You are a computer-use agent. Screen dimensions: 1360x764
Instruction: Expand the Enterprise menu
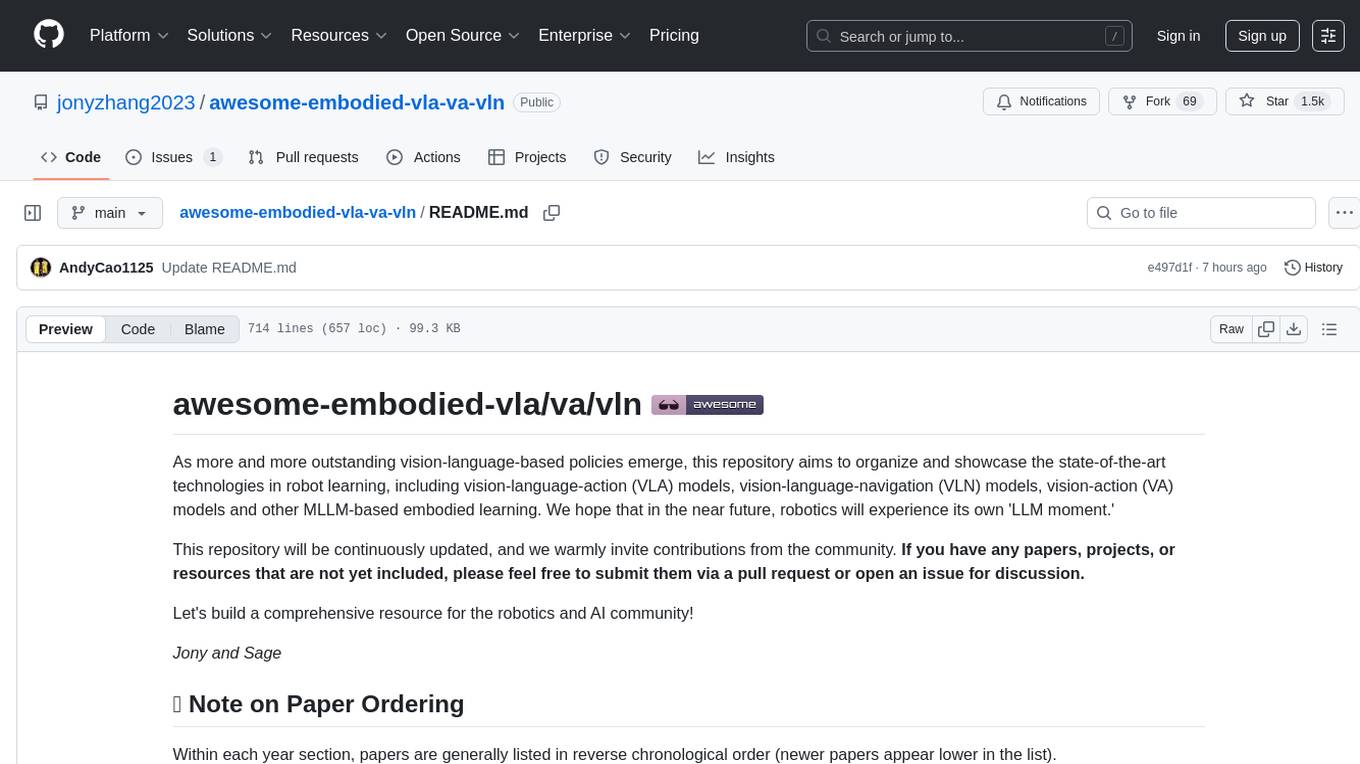coord(585,35)
